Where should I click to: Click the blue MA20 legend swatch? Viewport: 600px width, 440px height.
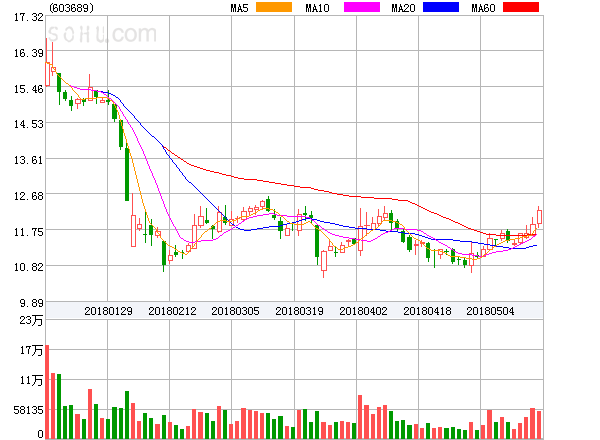[x=441, y=7]
